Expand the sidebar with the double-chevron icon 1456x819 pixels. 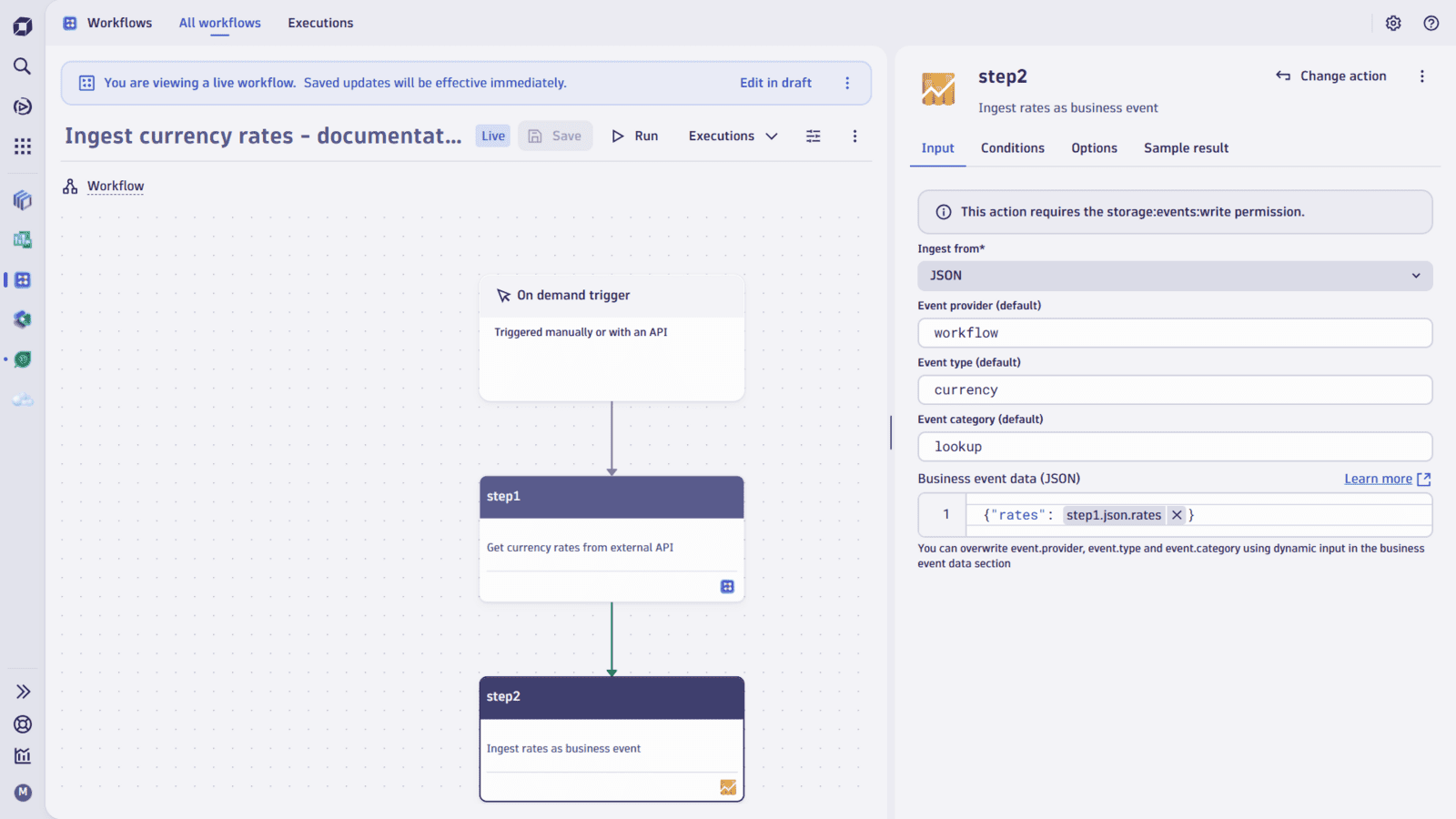[22, 691]
